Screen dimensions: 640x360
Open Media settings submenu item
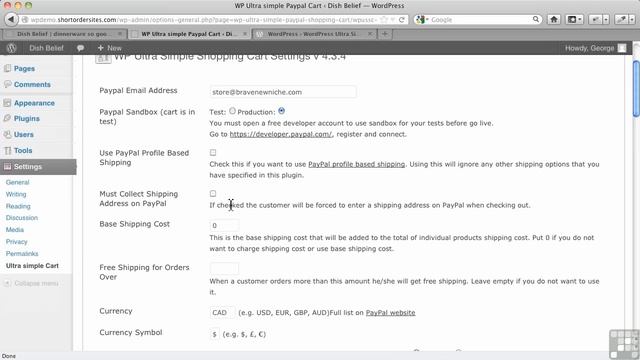pos(15,230)
